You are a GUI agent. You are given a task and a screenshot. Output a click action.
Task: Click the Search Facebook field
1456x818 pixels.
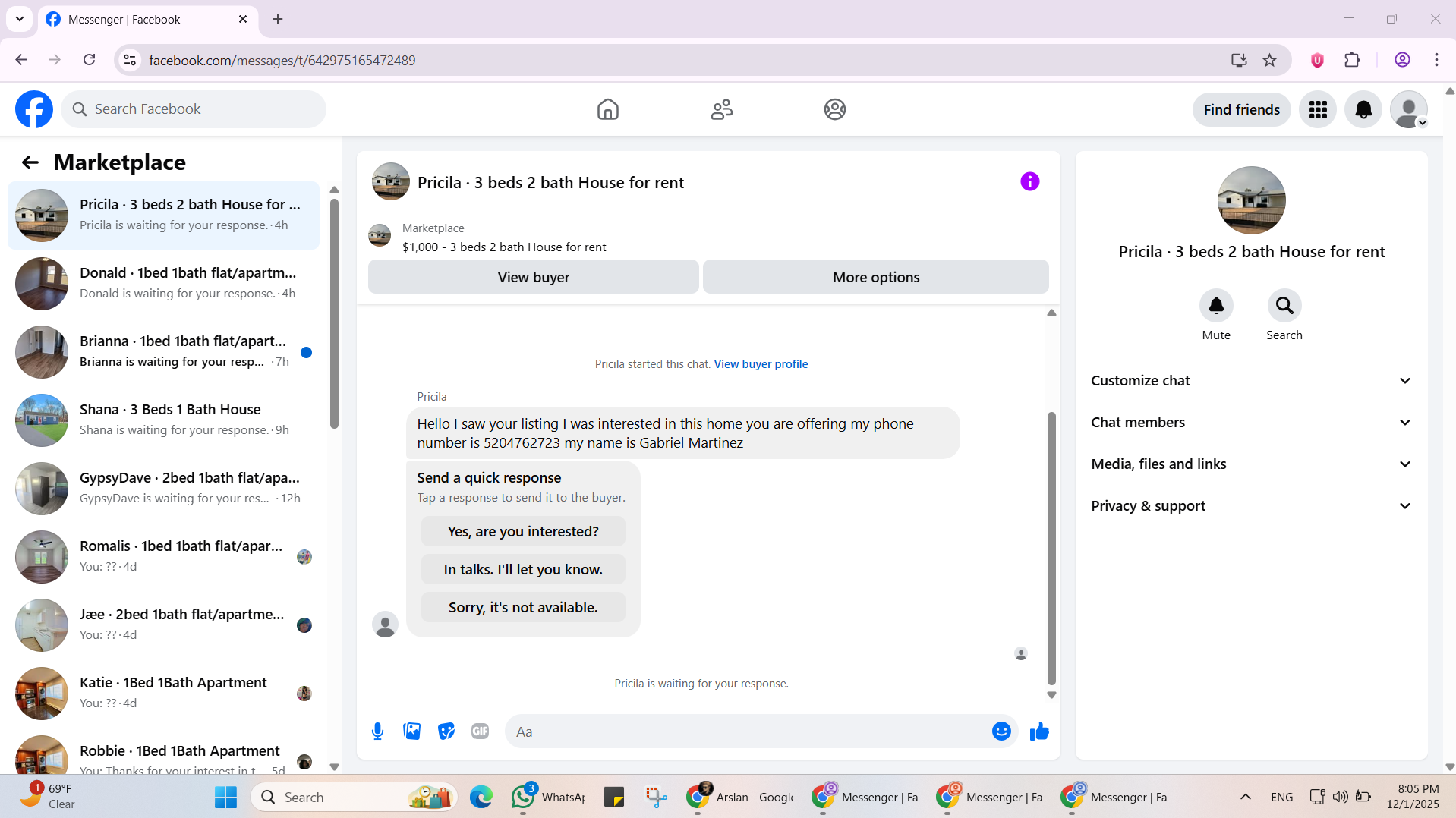(194, 109)
